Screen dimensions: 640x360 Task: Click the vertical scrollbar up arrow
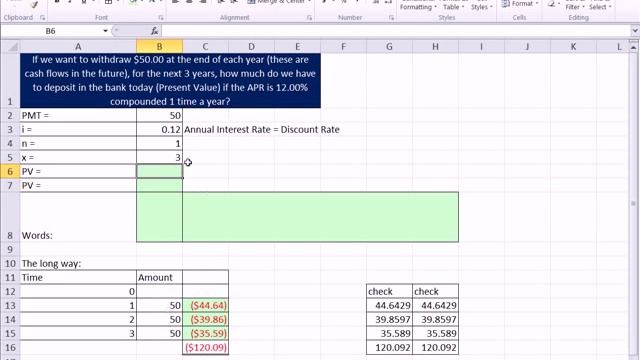(x=633, y=48)
